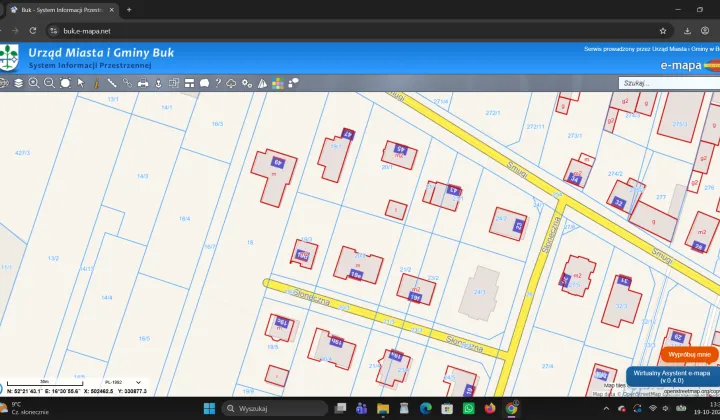
Task: Click the Wyszukaj taskbar search box
Action: (275, 408)
